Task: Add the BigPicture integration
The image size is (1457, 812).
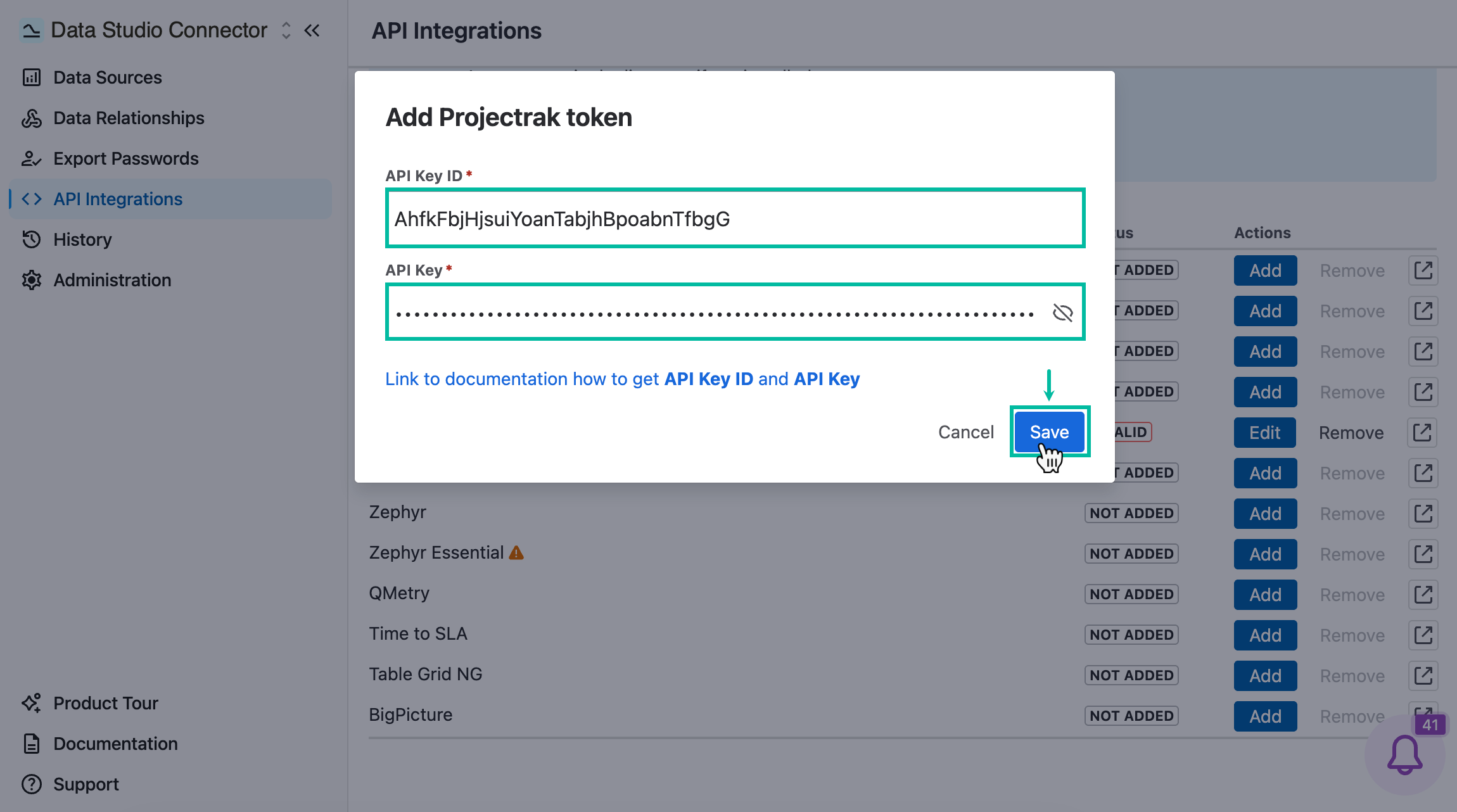Action: 1265,716
